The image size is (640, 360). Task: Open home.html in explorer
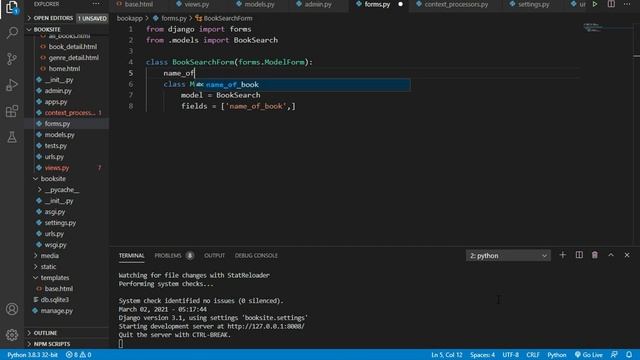tap(64, 69)
